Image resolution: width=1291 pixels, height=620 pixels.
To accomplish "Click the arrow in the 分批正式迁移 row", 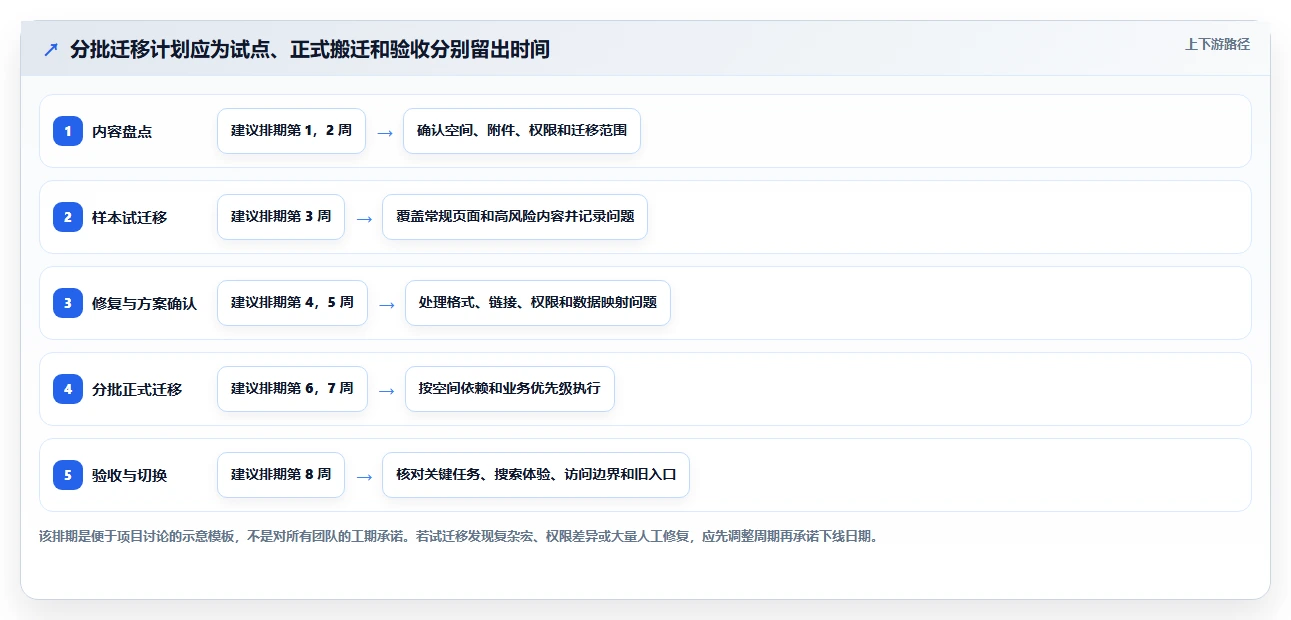I will click(387, 390).
